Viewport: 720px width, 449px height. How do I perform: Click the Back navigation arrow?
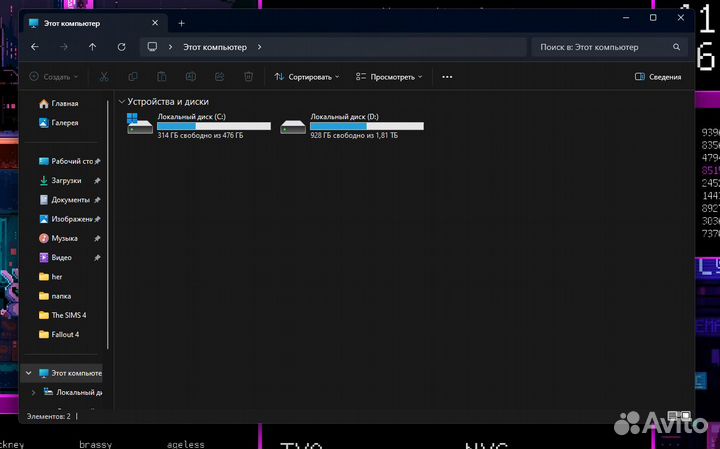click(35, 47)
